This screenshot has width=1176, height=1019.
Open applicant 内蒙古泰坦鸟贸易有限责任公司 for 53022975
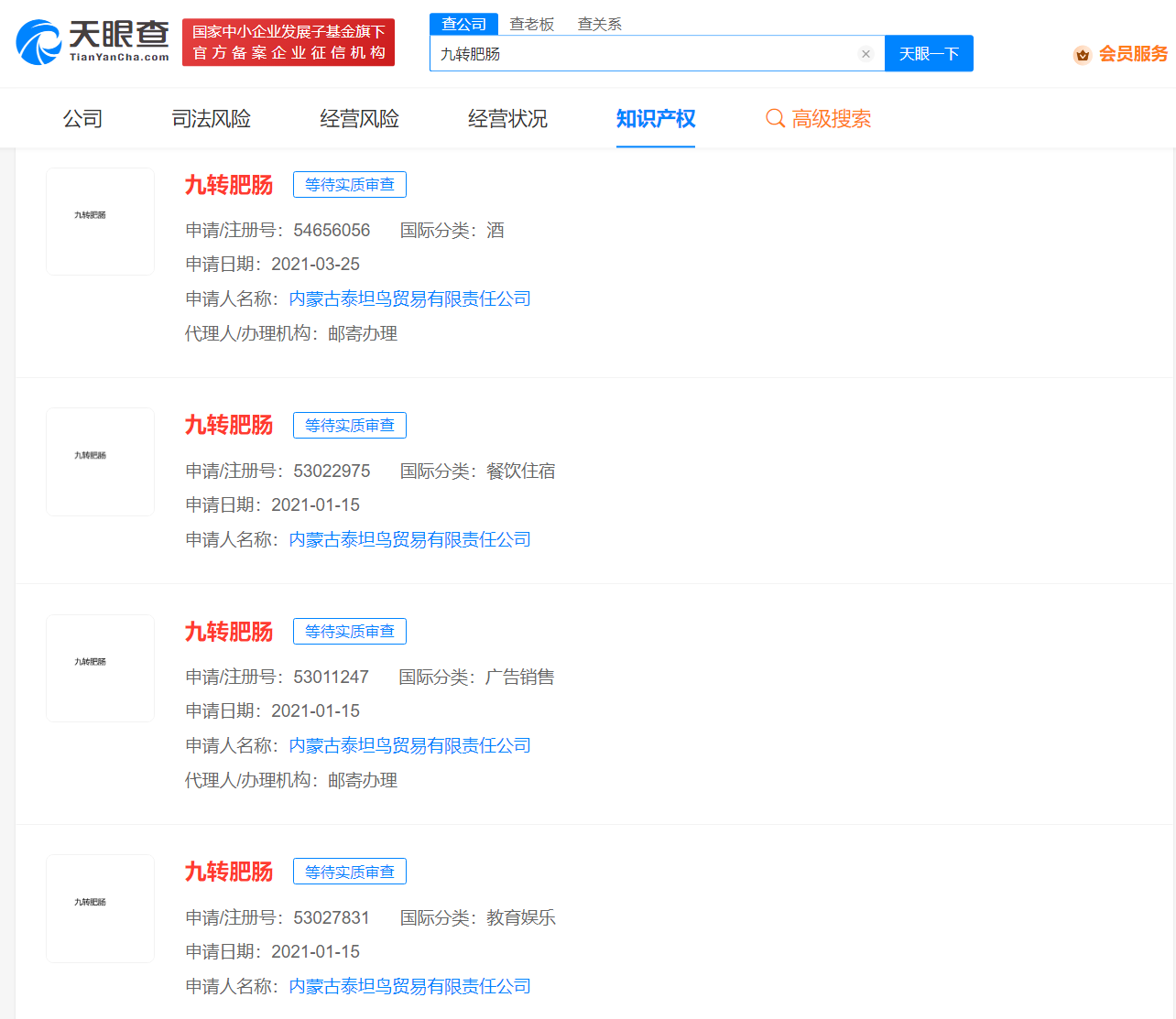[410, 540]
